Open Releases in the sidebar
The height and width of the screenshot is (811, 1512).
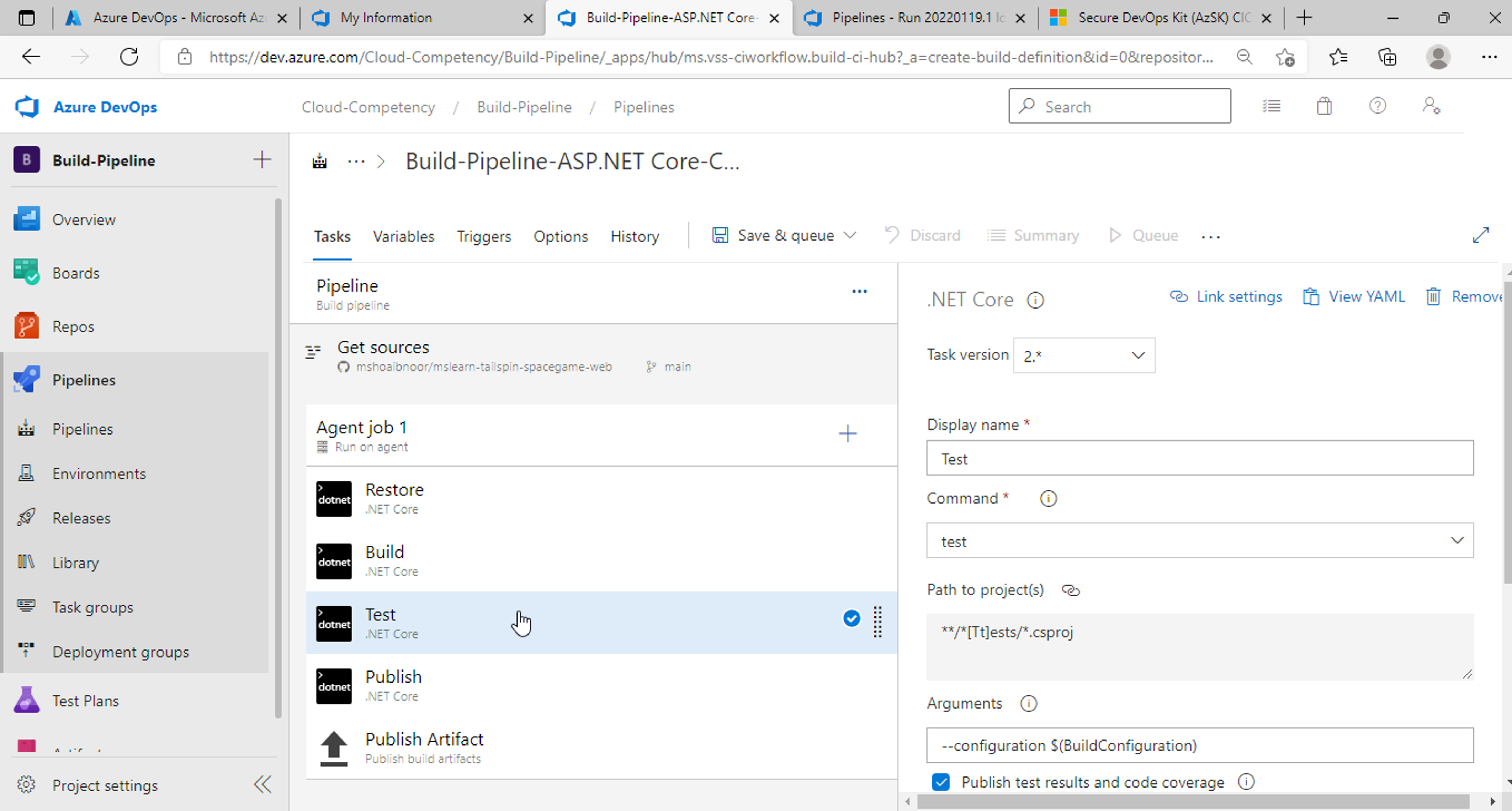(81, 518)
